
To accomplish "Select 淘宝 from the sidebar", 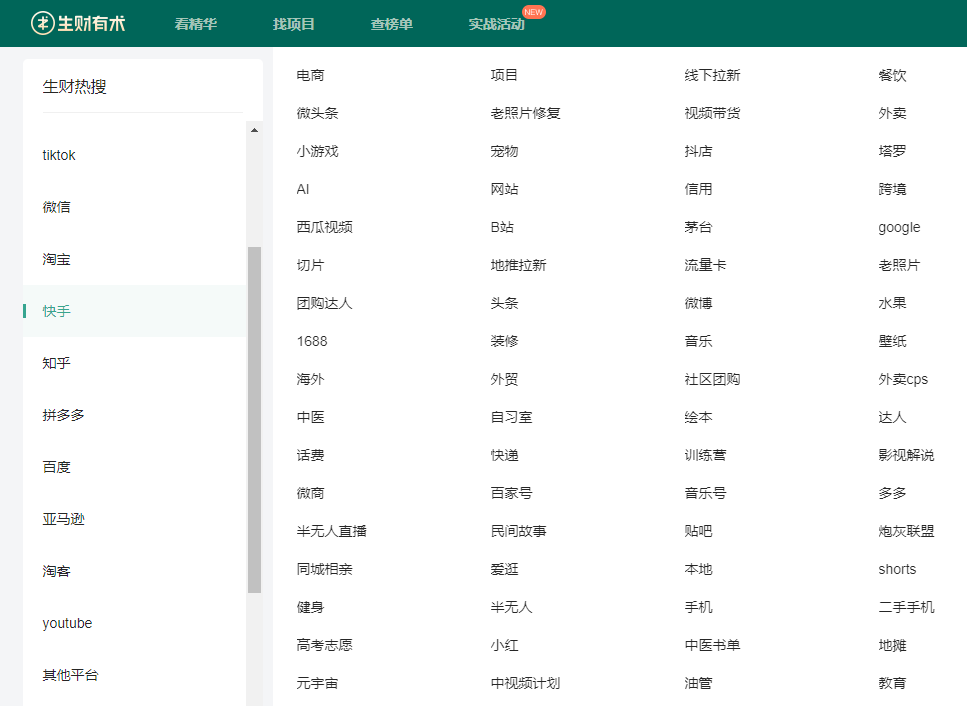I will 56,260.
